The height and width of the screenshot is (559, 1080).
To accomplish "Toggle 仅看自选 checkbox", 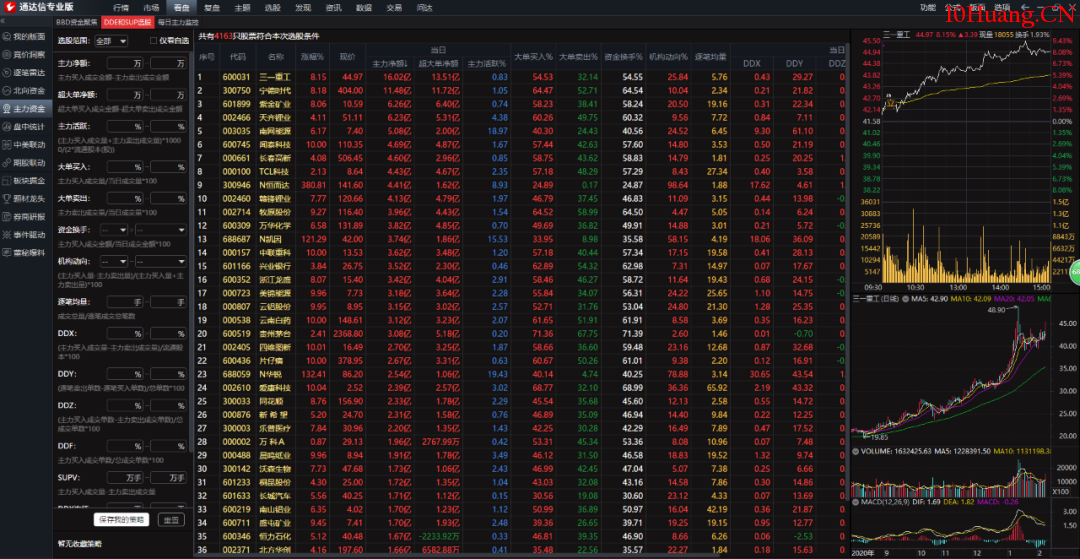I will (154, 41).
